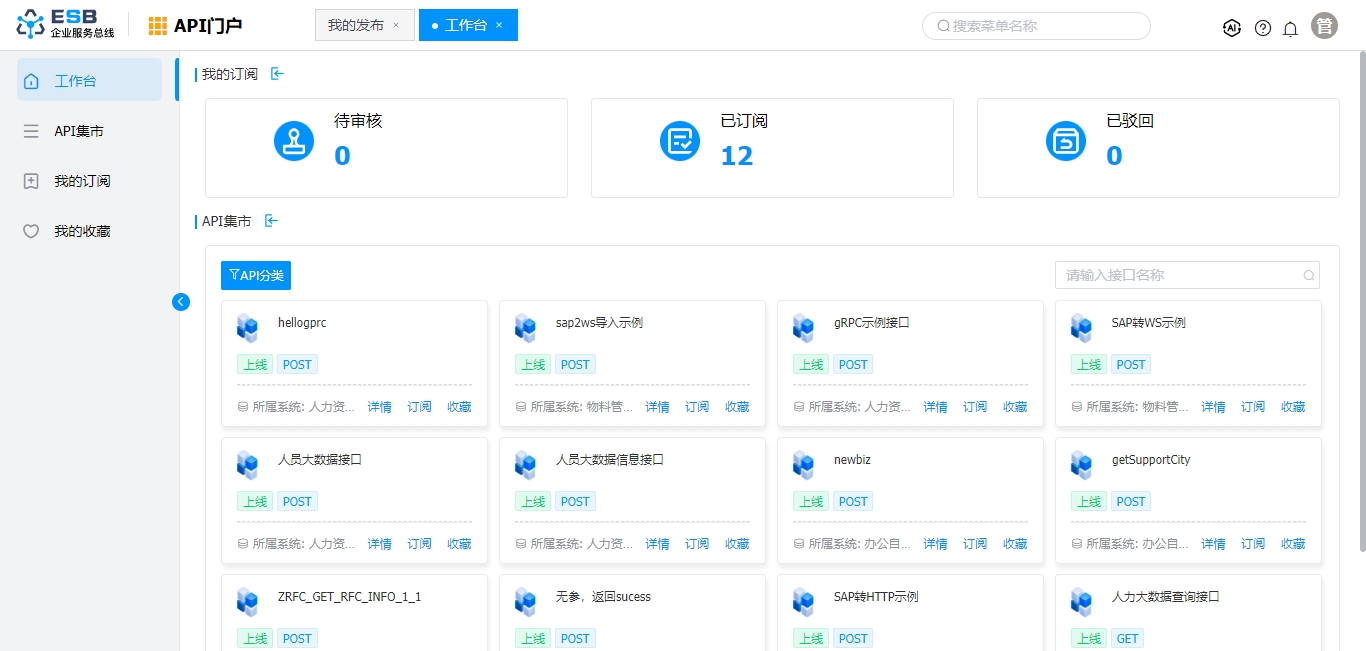
Task: Open the API门户 grid app icon
Action: click(x=158, y=26)
